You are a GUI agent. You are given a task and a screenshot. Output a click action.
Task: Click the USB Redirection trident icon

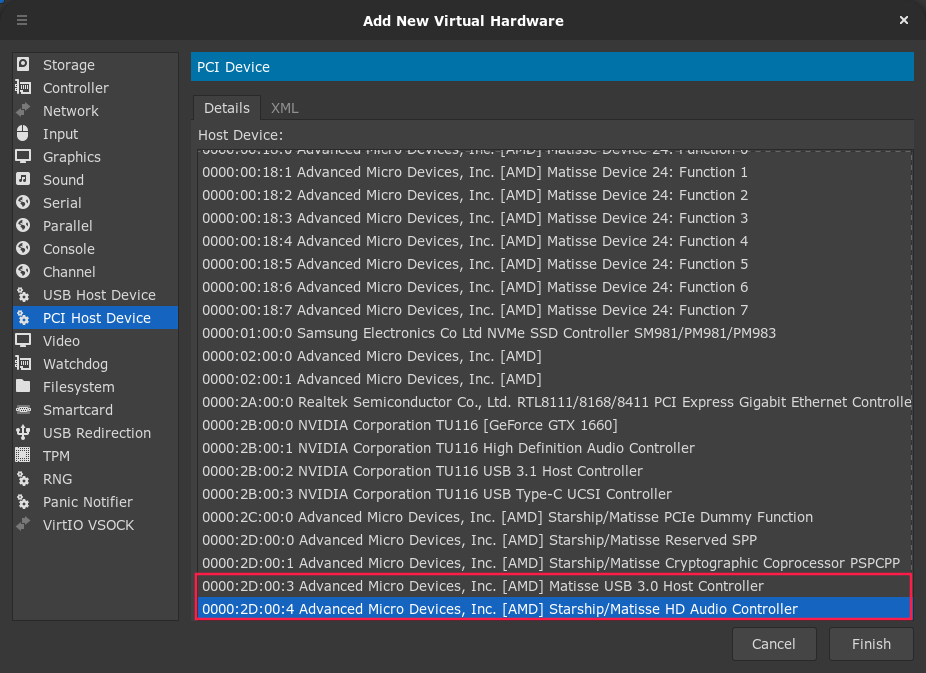(x=23, y=433)
